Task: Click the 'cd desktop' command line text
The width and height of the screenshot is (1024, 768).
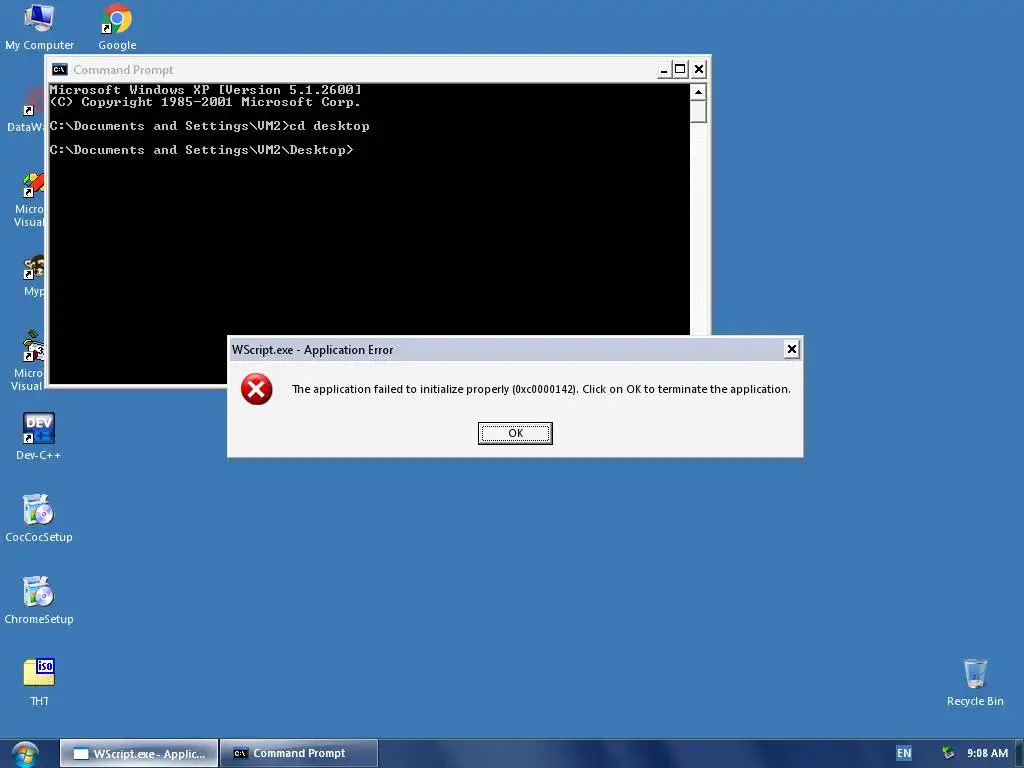Action: (x=329, y=126)
